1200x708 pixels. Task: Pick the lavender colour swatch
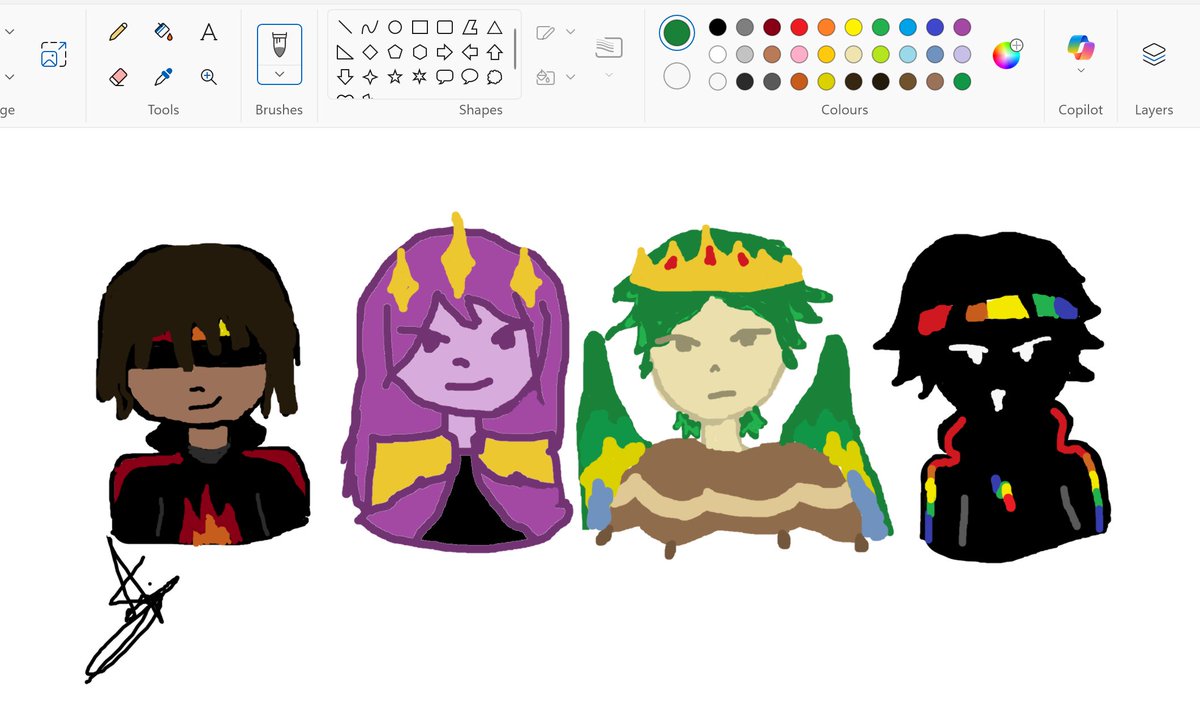point(962,54)
